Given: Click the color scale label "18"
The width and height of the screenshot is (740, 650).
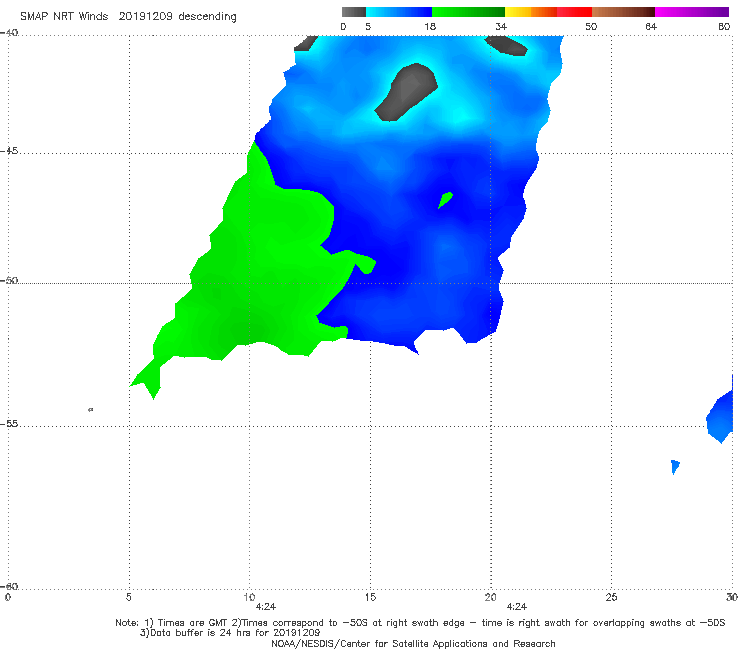Looking at the screenshot, I should click(x=430, y=27).
